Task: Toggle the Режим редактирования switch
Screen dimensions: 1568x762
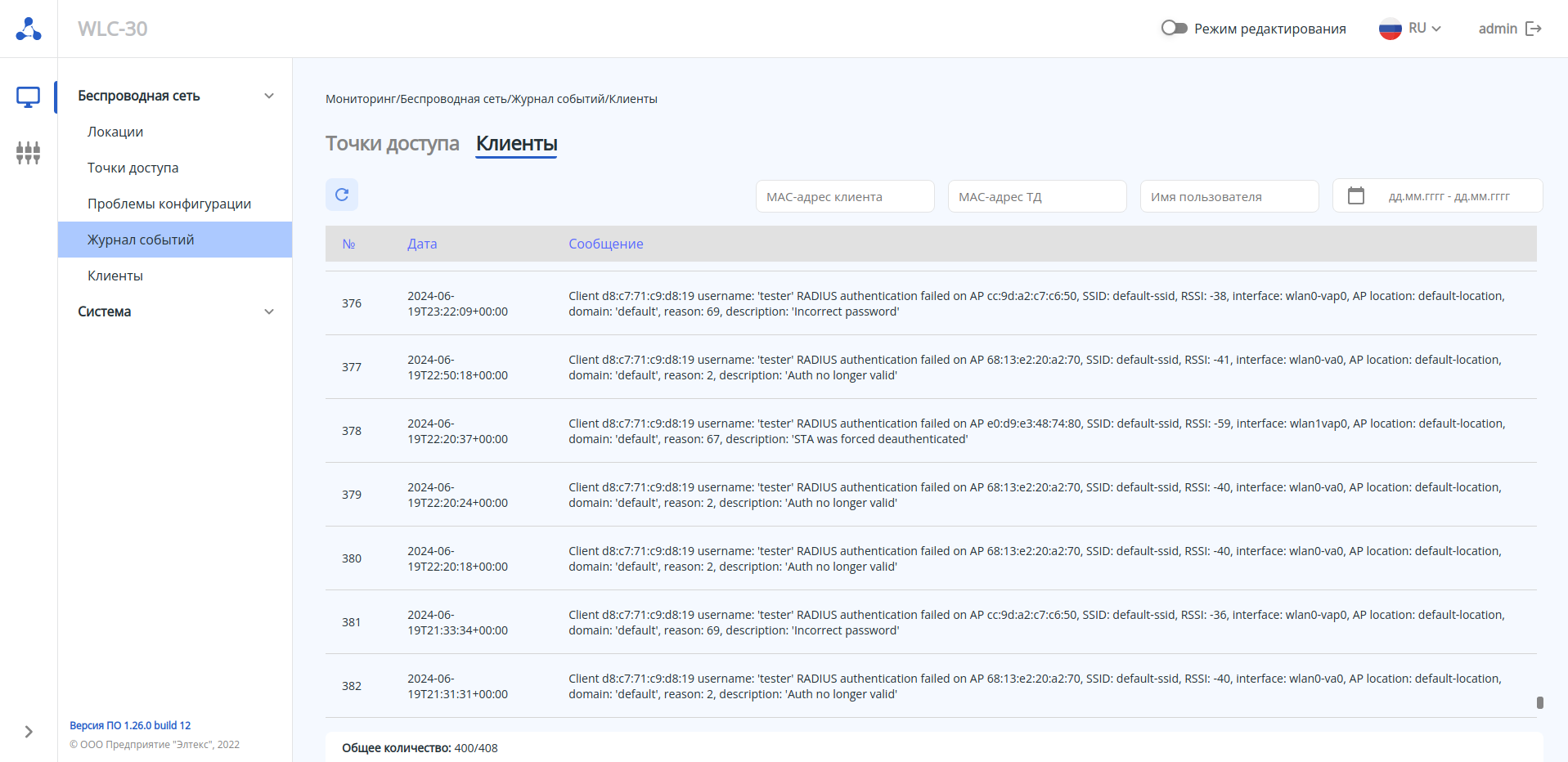Action: (1174, 29)
